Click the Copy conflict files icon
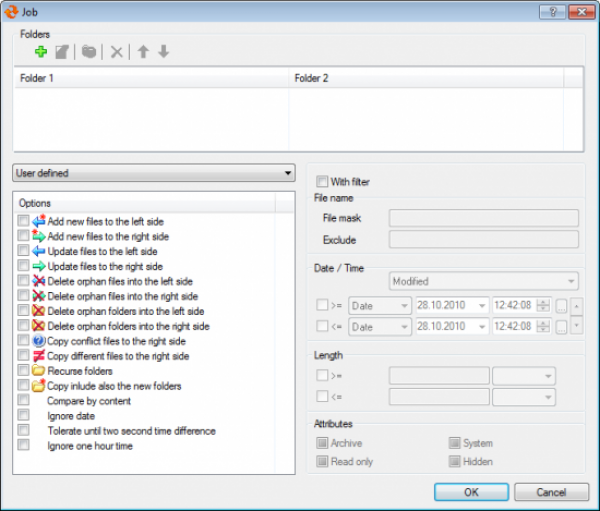 coord(39,340)
